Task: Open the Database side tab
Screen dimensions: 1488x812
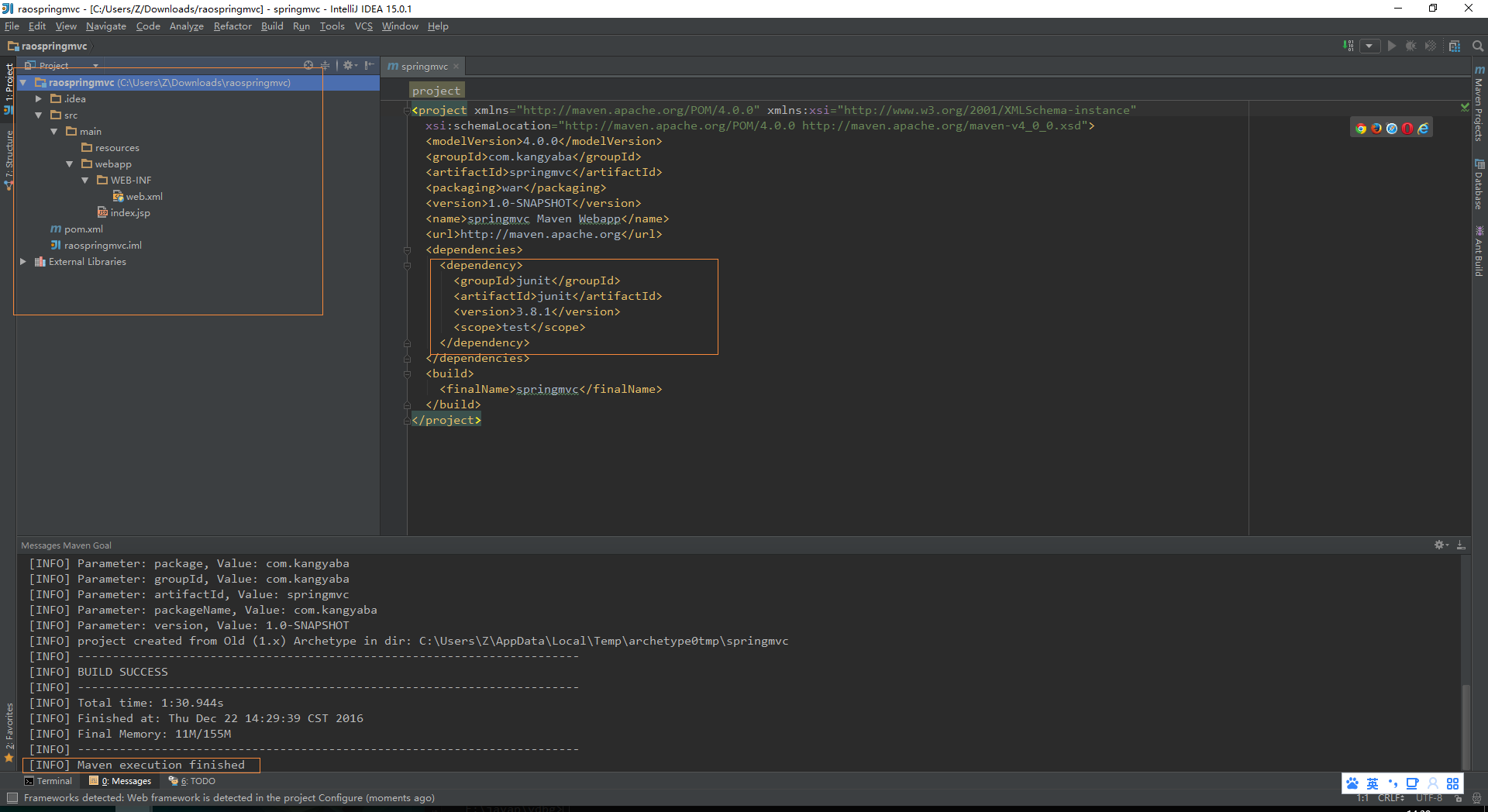Action: pos(1479,184)
